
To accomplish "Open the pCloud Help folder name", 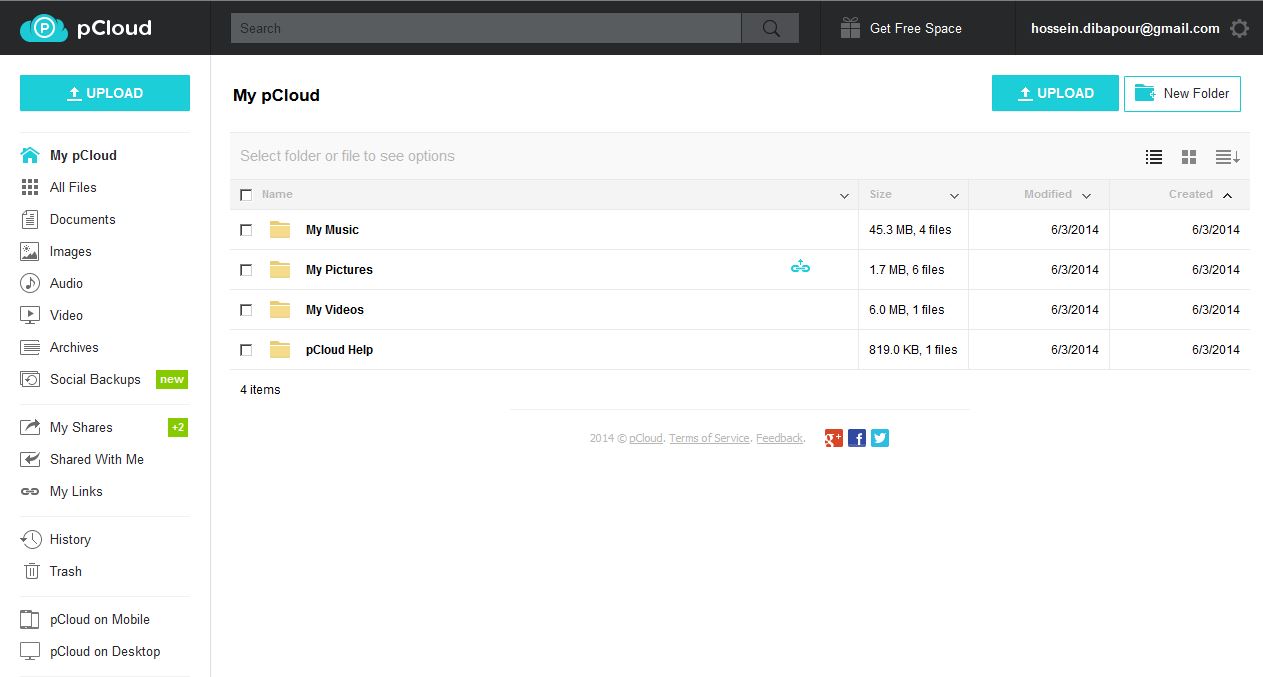I will click(x=339, y=349).
